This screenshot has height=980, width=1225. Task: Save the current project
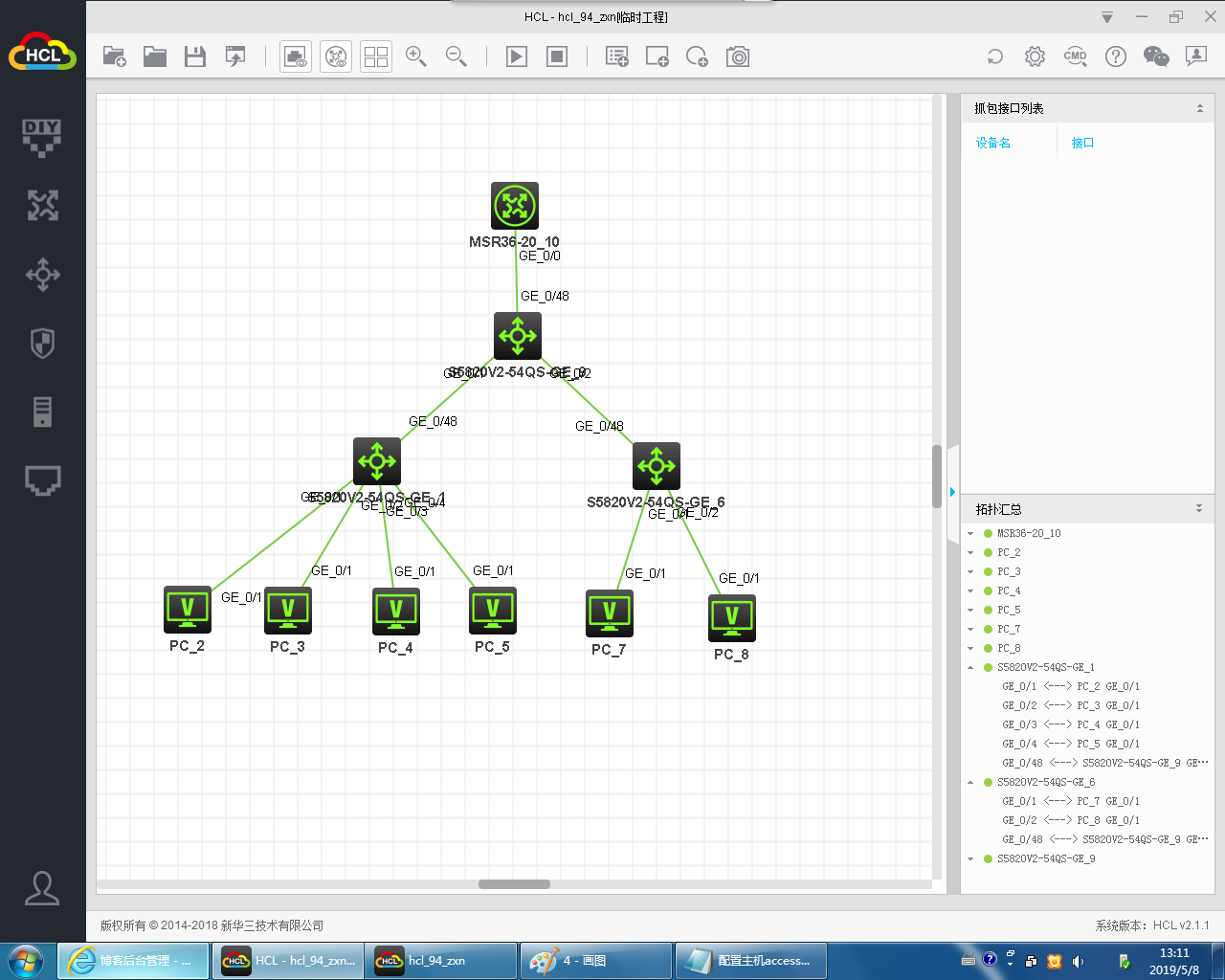[195, 57]
